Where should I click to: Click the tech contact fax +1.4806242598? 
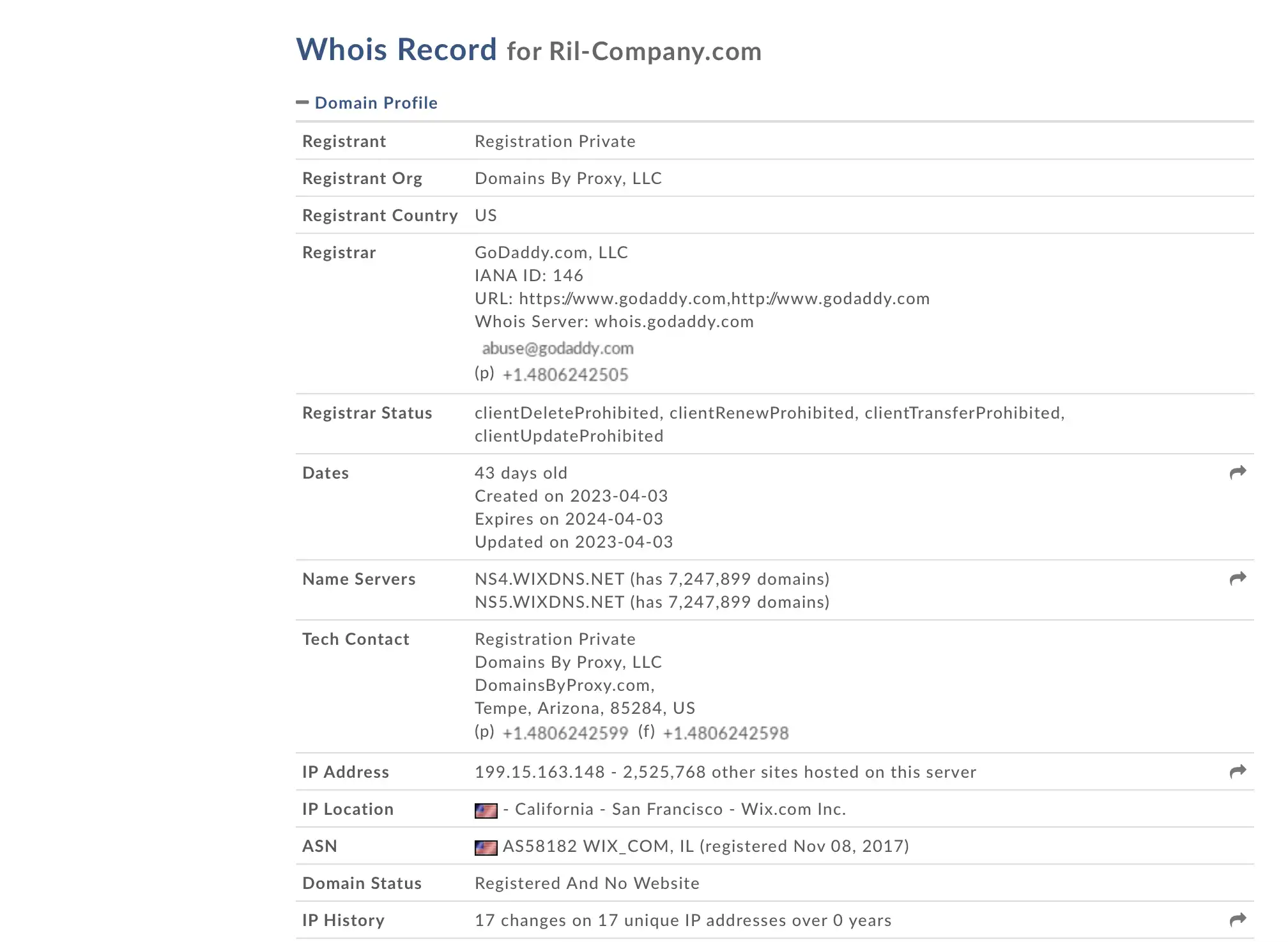click(726, 733)
